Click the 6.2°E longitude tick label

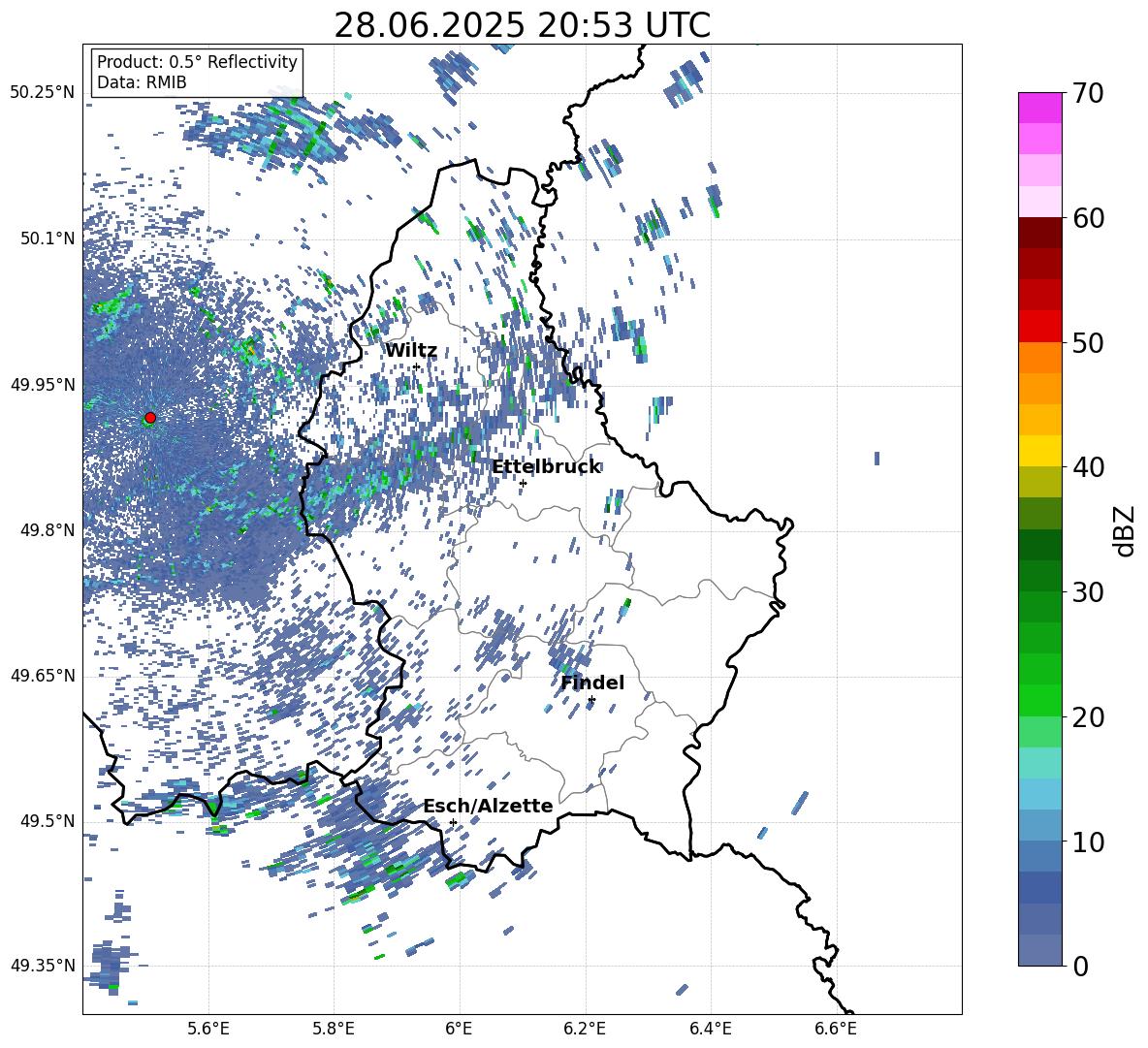(585, 1030)
